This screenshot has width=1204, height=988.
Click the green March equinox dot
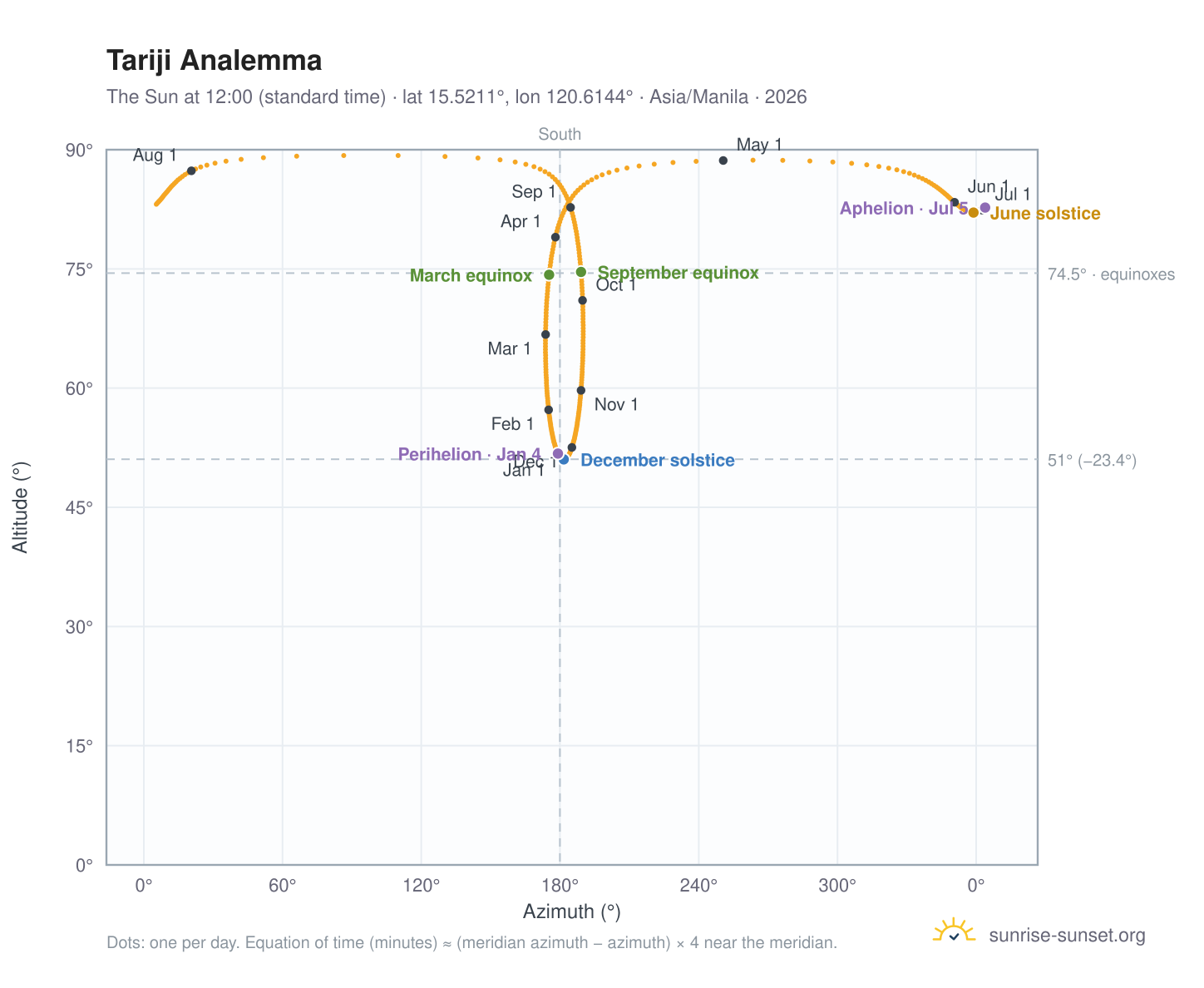click(549, 275)
